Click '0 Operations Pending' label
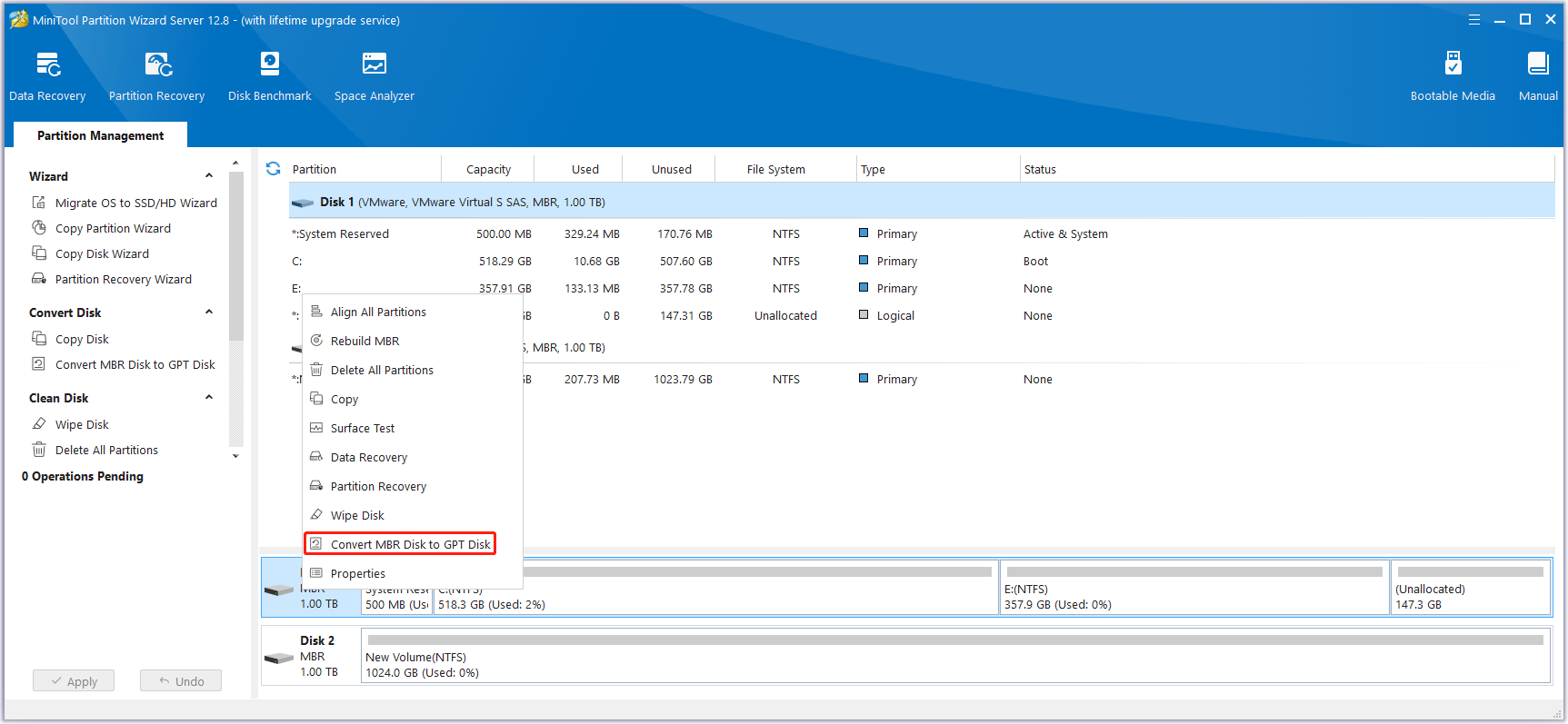This screenshot has width=1568, height=724. click(83, 476)
